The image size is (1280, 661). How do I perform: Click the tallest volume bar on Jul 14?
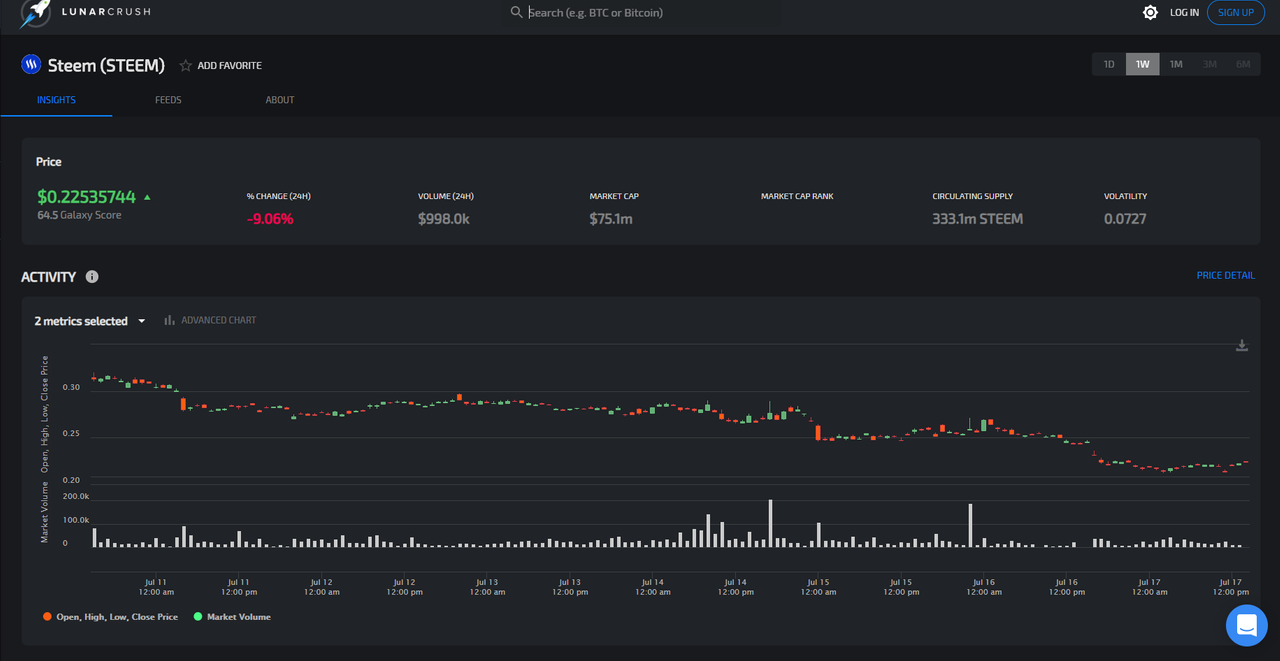771,523
